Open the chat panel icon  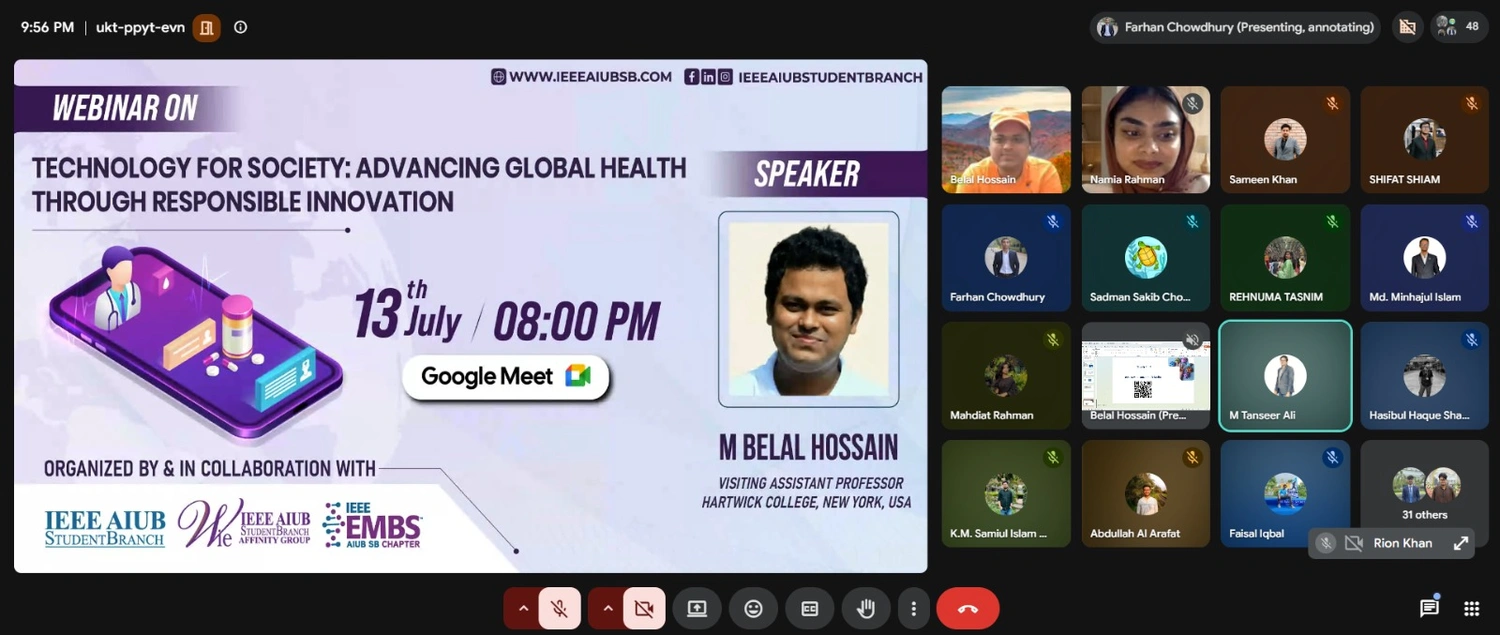pyautogui.click(x=1429, y=608)
